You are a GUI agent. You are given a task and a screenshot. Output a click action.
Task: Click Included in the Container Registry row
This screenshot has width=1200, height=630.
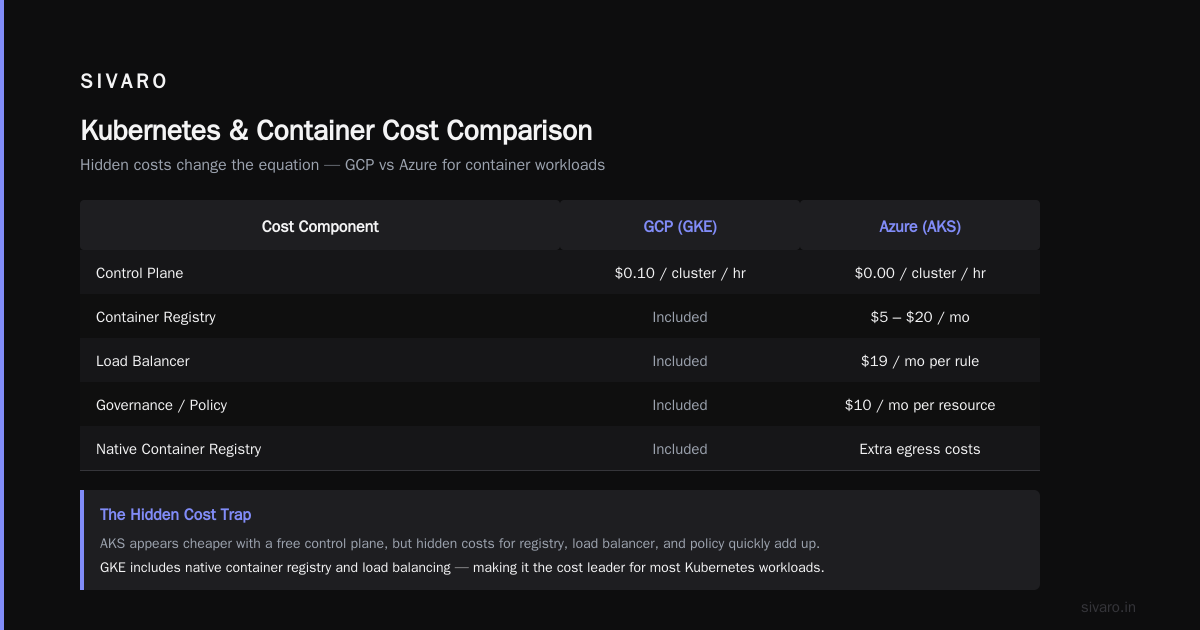click(x=680, y=317)
